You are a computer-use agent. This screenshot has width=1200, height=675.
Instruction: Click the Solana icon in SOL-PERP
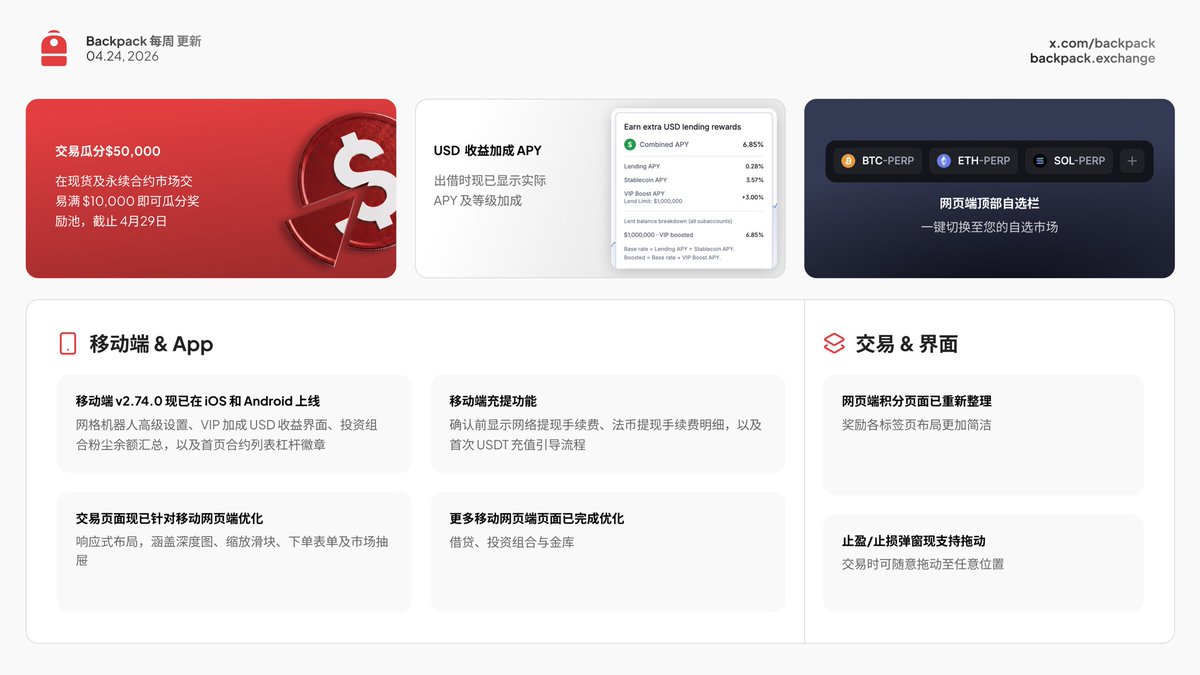tap(1040, 160)
